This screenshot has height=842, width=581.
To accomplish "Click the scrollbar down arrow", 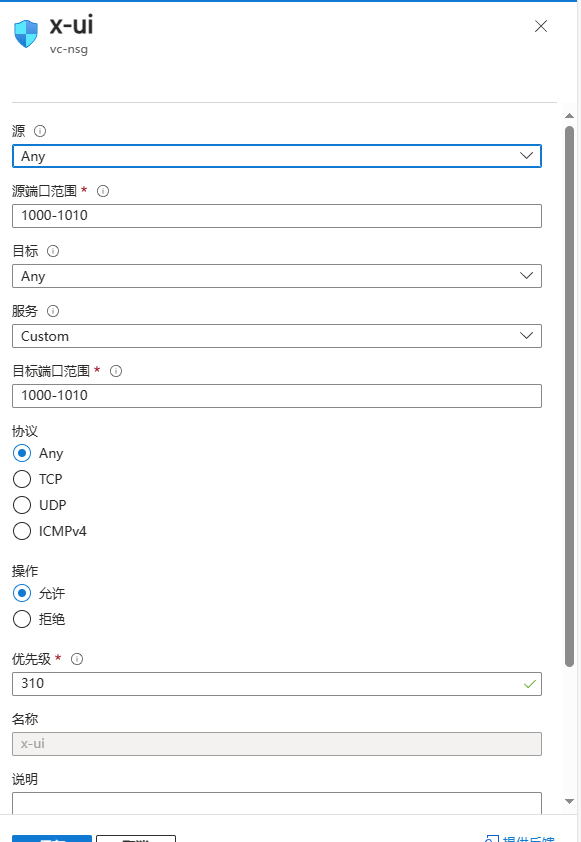I will [x=570, y=801].
